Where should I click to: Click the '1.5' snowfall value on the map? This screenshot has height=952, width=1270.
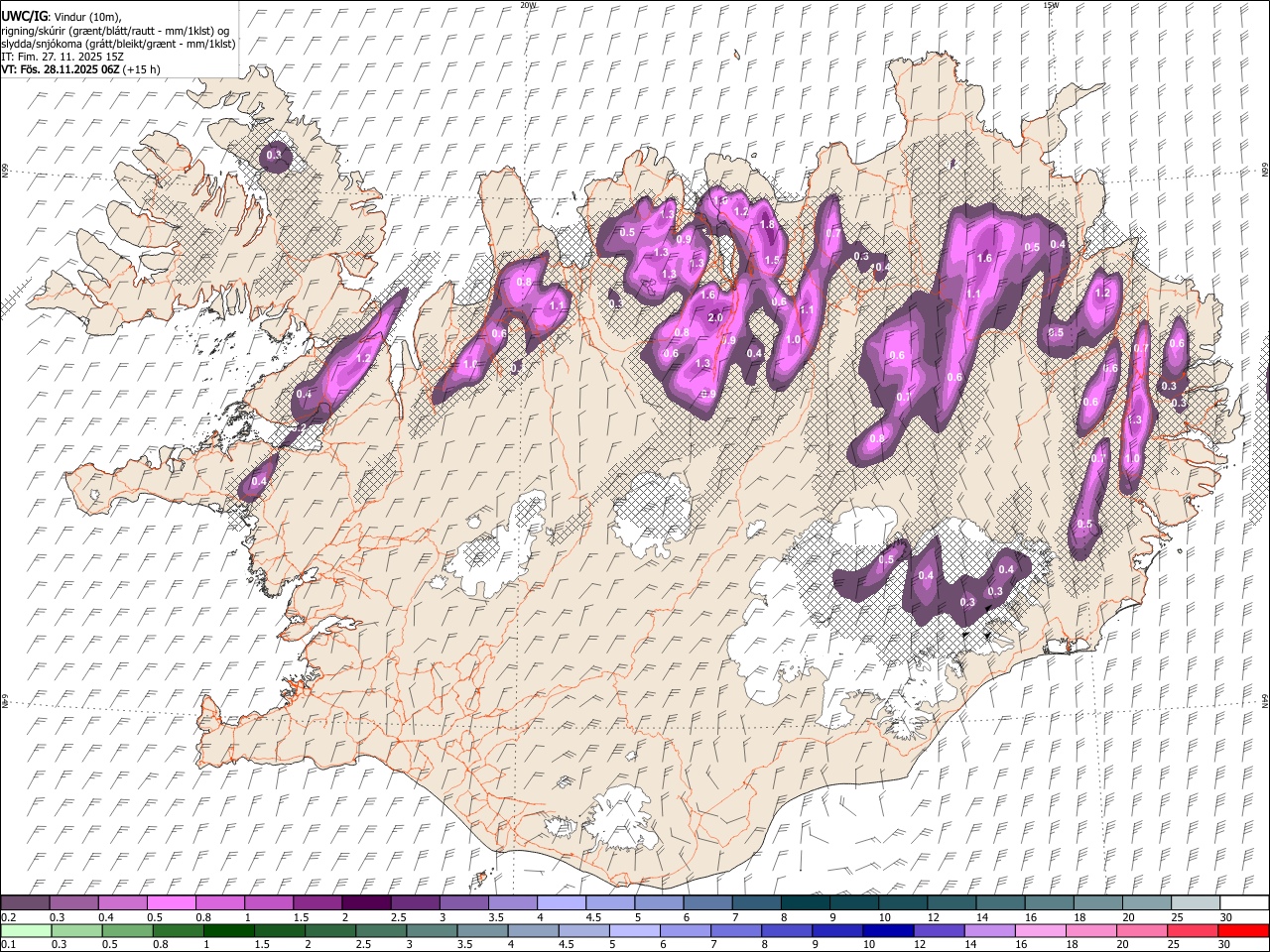pyautogui.click(x=773, y=260)
